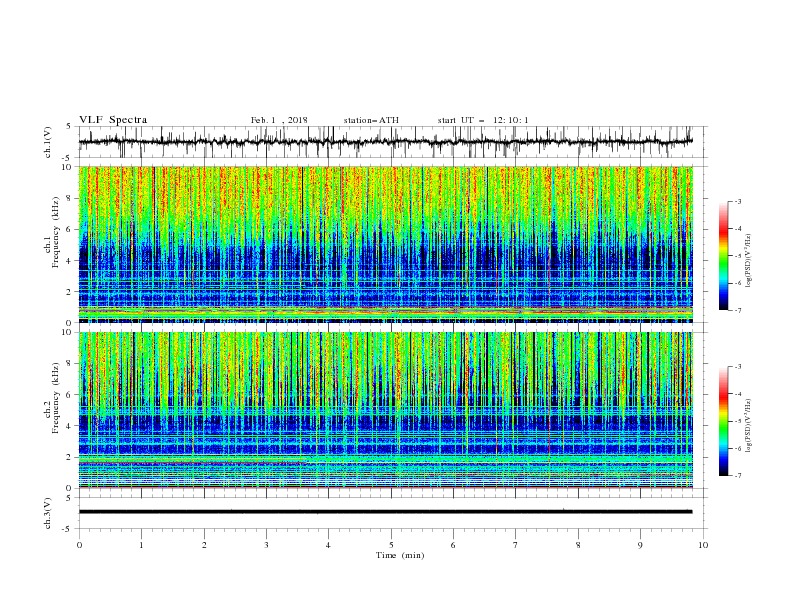Screen dimensions: 792x612
Task: Click the ch.2 spectrogram color bar
Action: coord(724,421)
